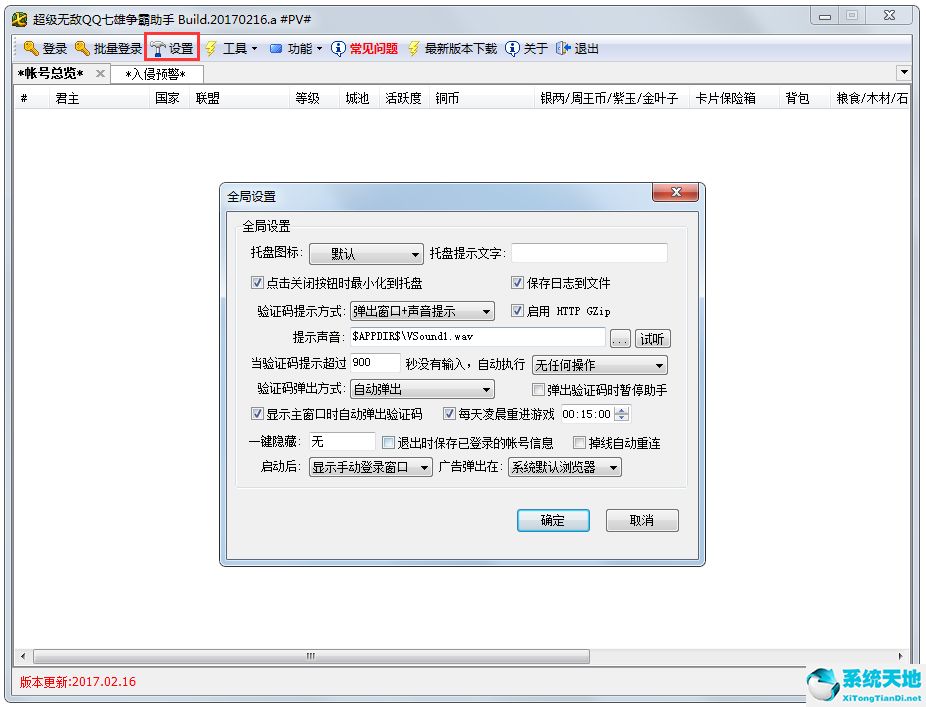Click the horizontal scrollbar thumb

click(311, 656)
